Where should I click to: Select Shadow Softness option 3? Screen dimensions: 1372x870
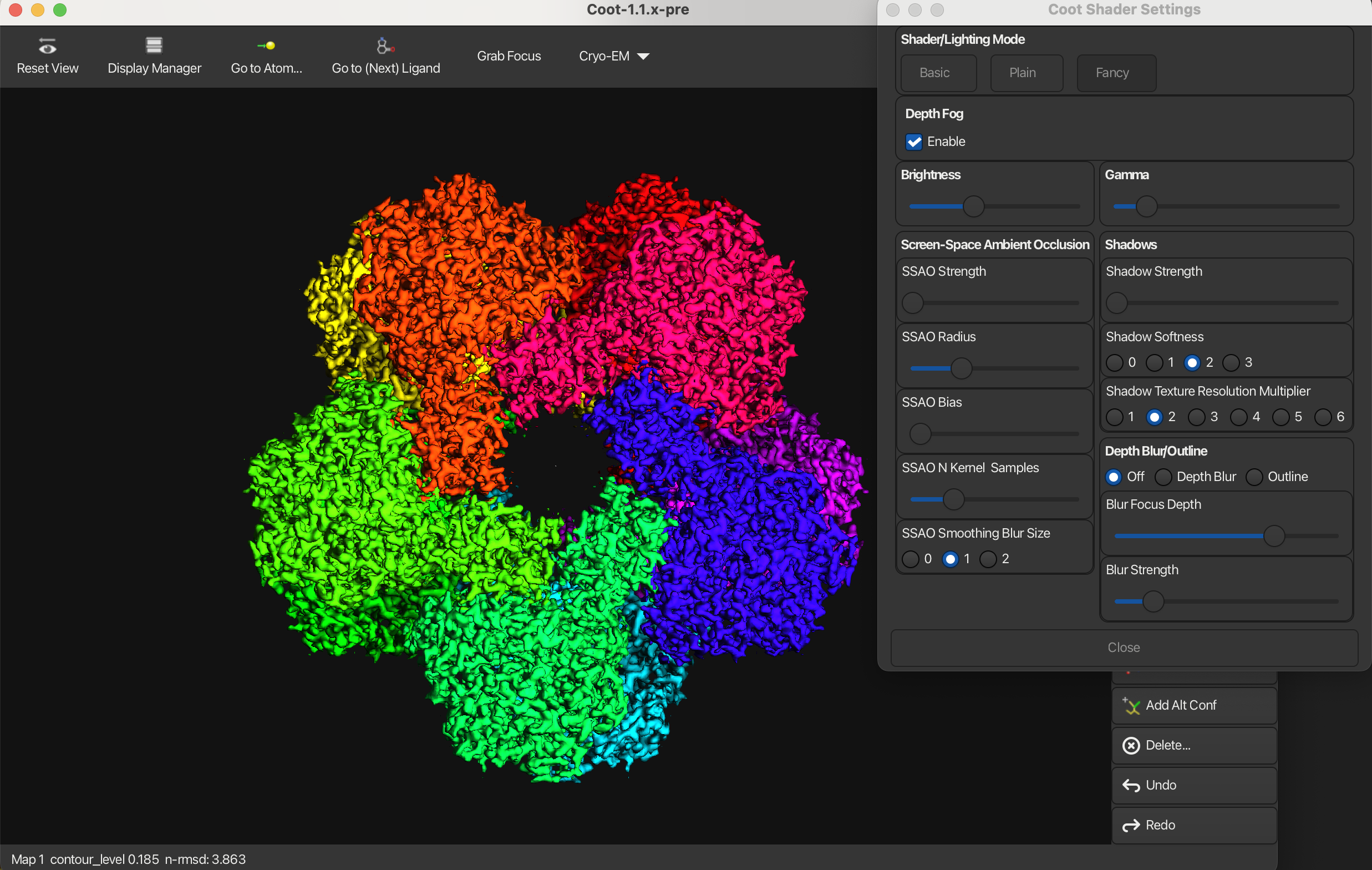point(1231,363)
